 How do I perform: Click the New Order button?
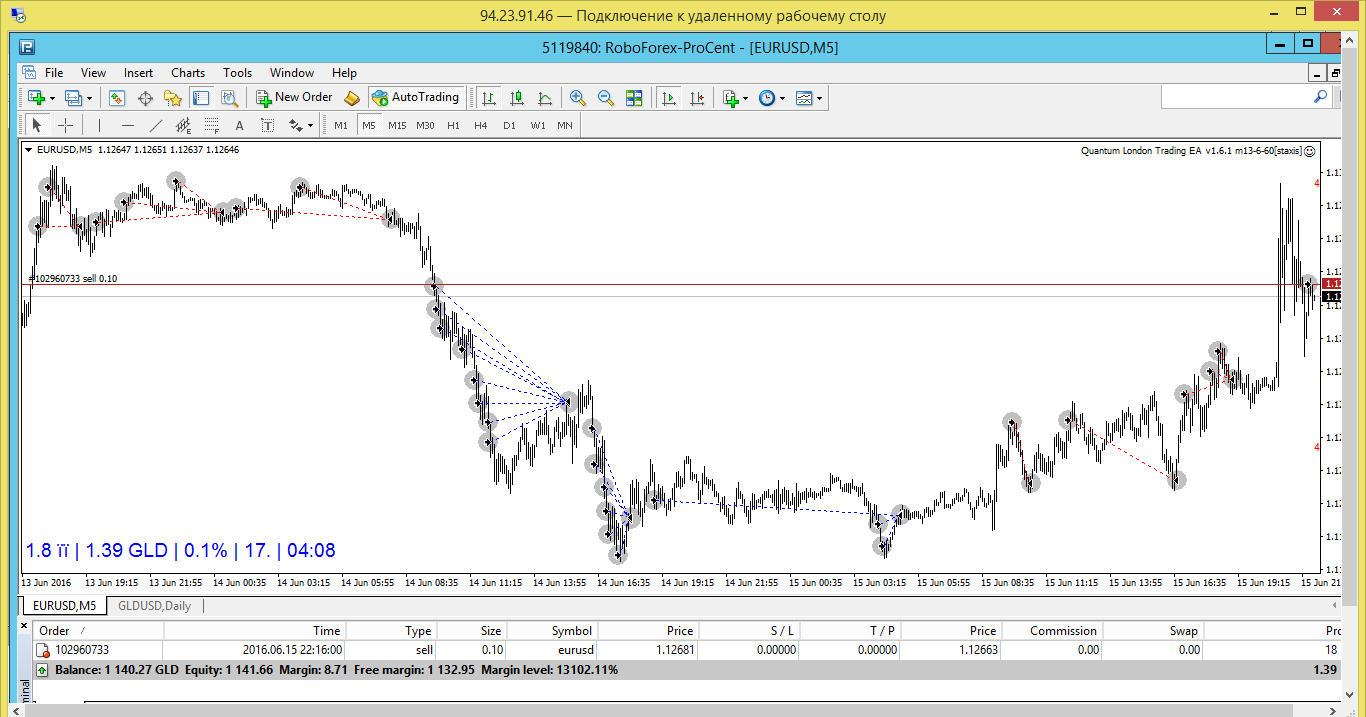tap(294, 98)
